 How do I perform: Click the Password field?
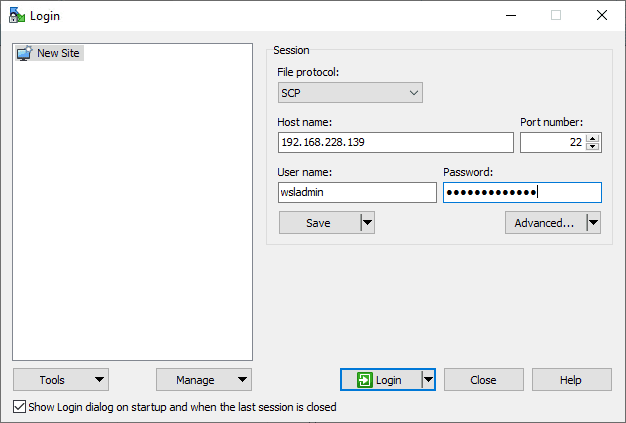tap(522, 192)
